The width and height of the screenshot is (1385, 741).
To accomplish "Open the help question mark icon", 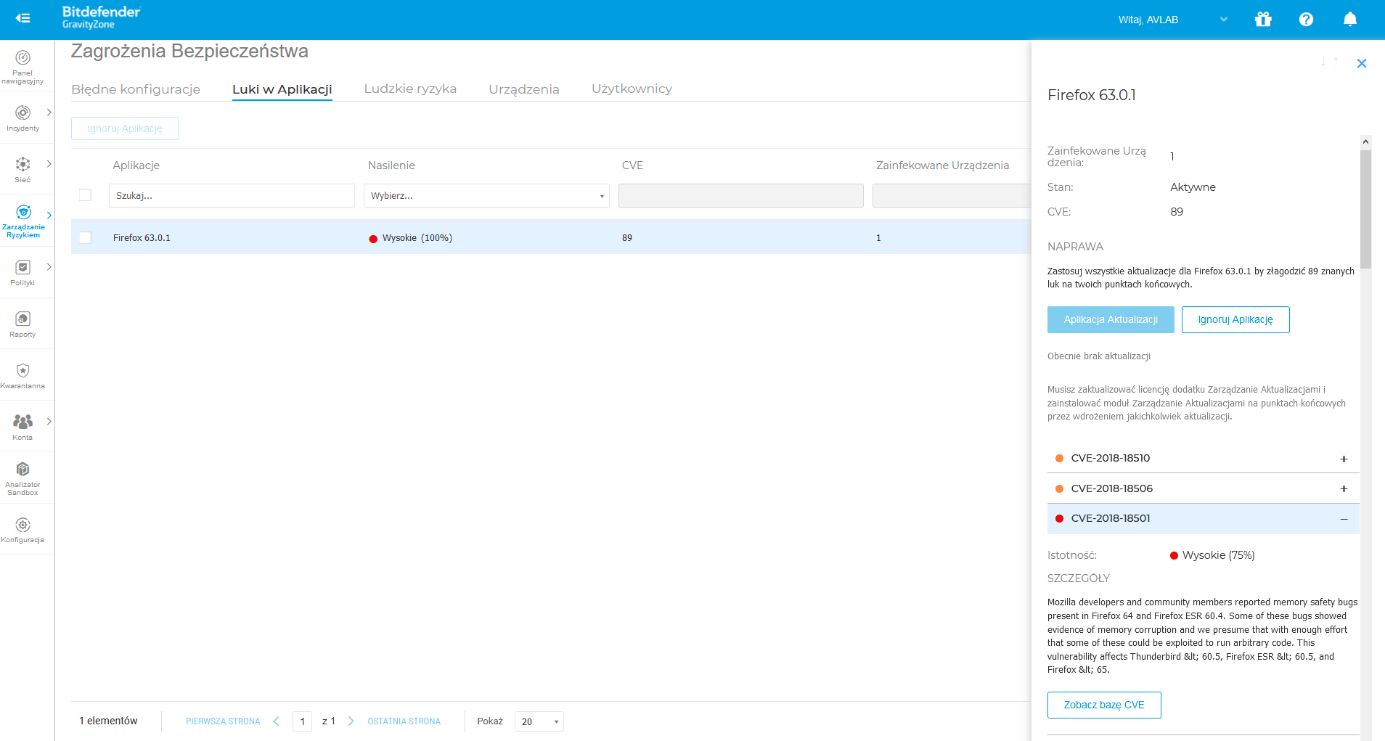I will pos(1306,19).
